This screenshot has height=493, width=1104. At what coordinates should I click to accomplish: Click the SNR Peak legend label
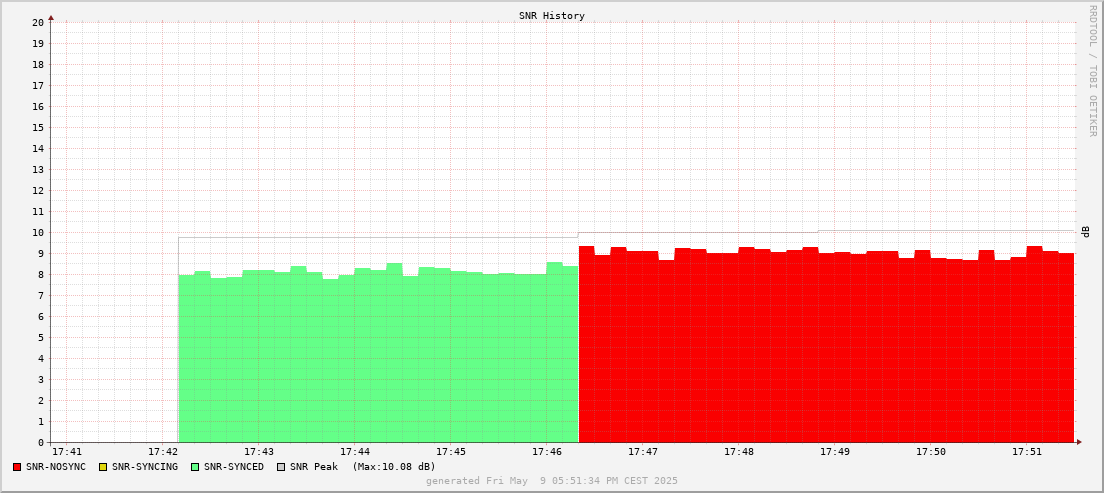click(314, 467)
